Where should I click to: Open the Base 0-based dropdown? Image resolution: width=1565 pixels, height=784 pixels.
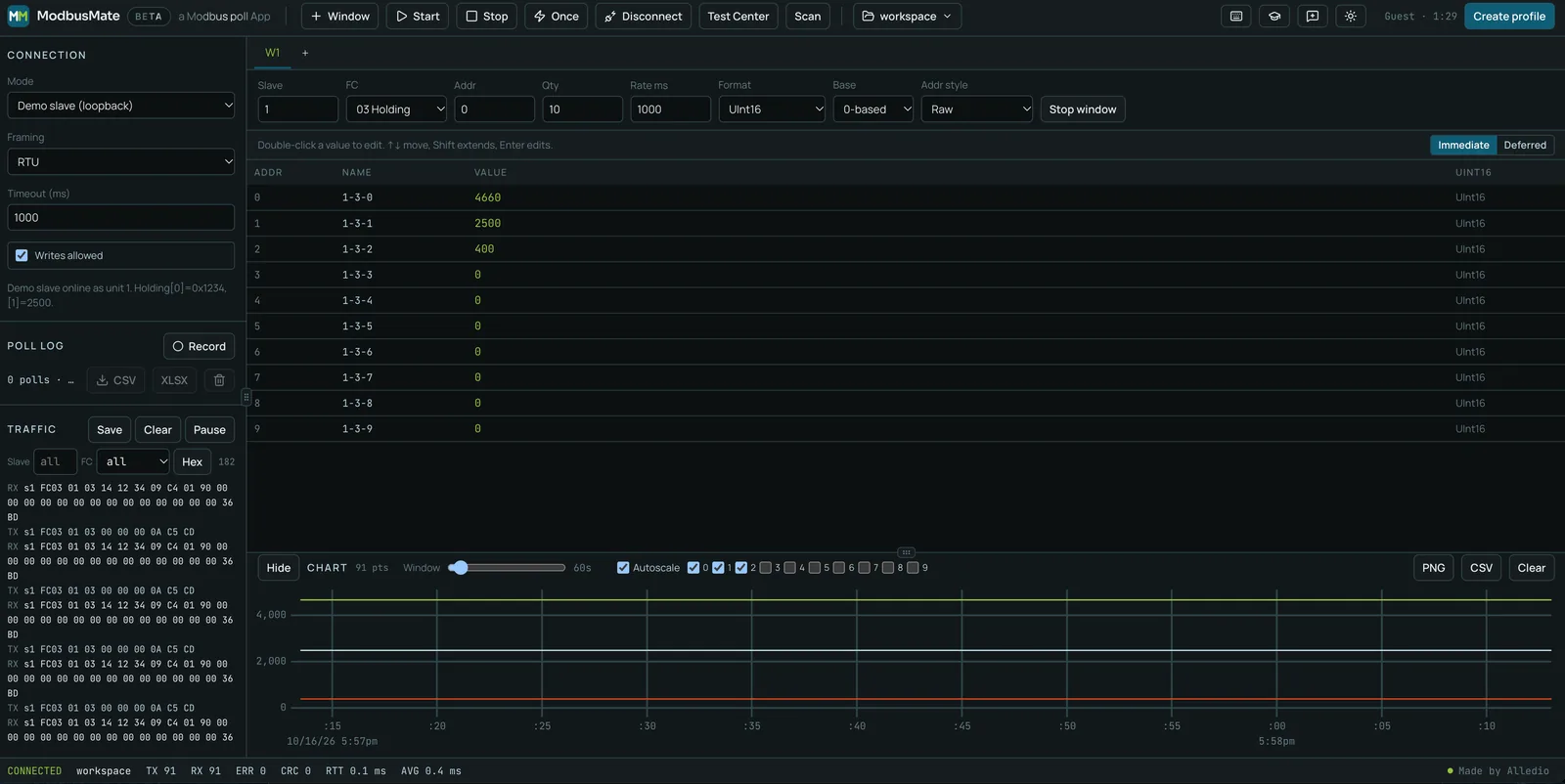(873, 109)
